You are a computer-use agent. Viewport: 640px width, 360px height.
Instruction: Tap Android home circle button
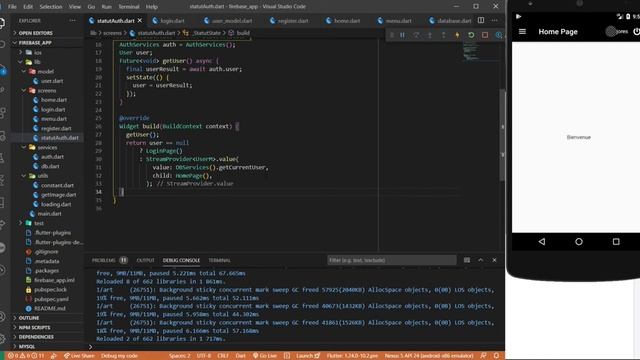tap(579, 242)
